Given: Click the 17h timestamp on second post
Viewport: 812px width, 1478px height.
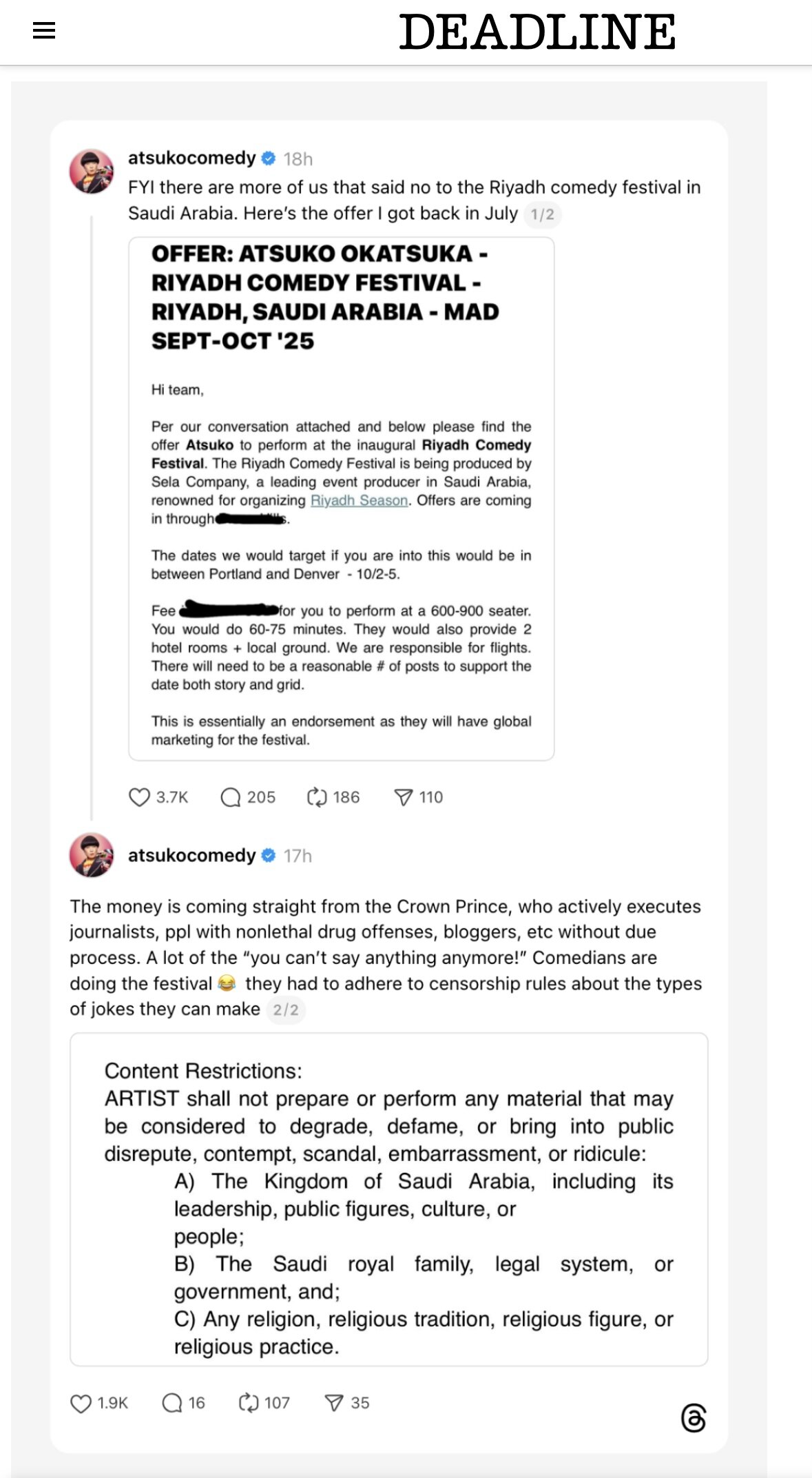Looking at the screenshot, I should tap(298, 856).
